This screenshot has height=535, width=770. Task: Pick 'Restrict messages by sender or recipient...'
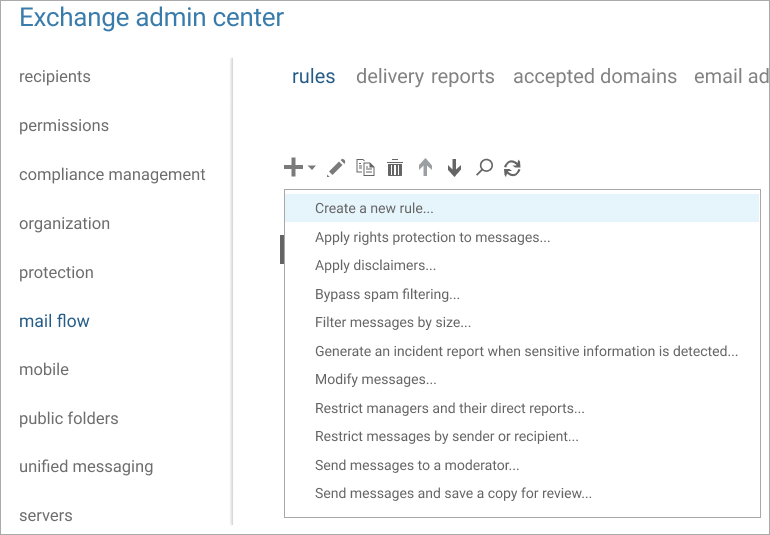[522, 436]
